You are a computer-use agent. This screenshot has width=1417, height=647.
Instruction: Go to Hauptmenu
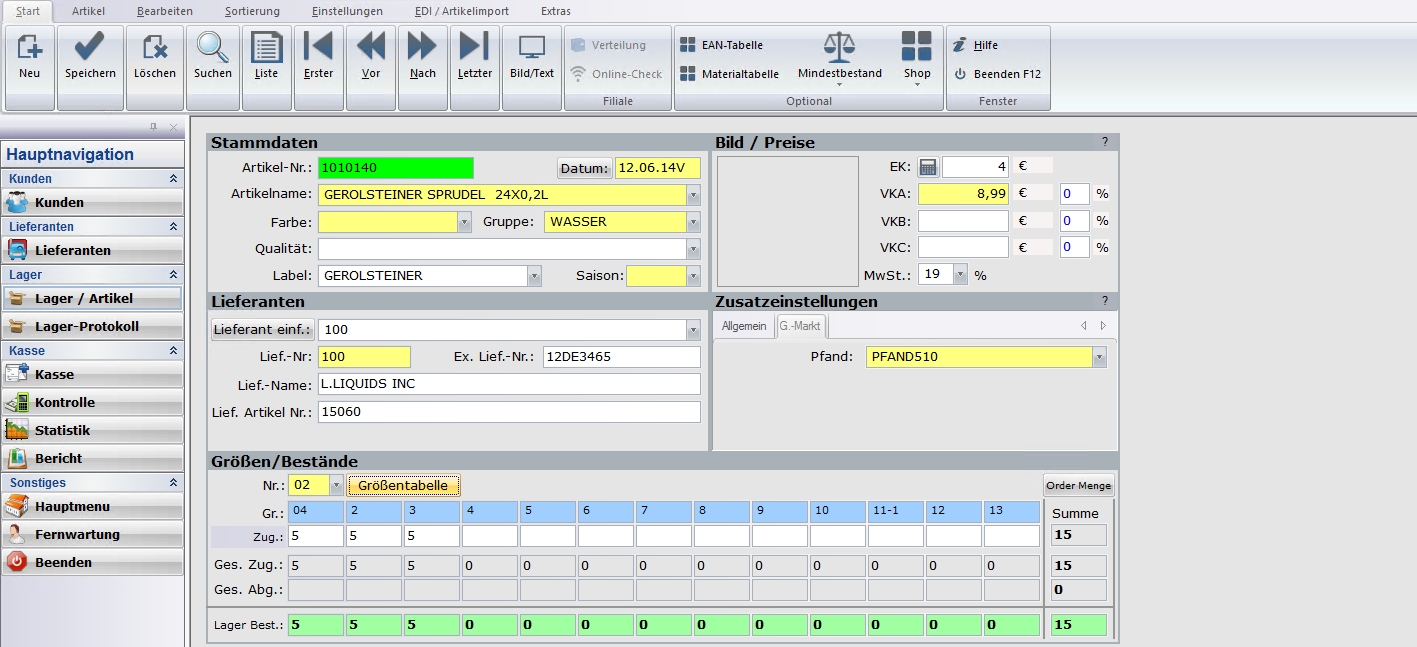click(x=92, y=507)
